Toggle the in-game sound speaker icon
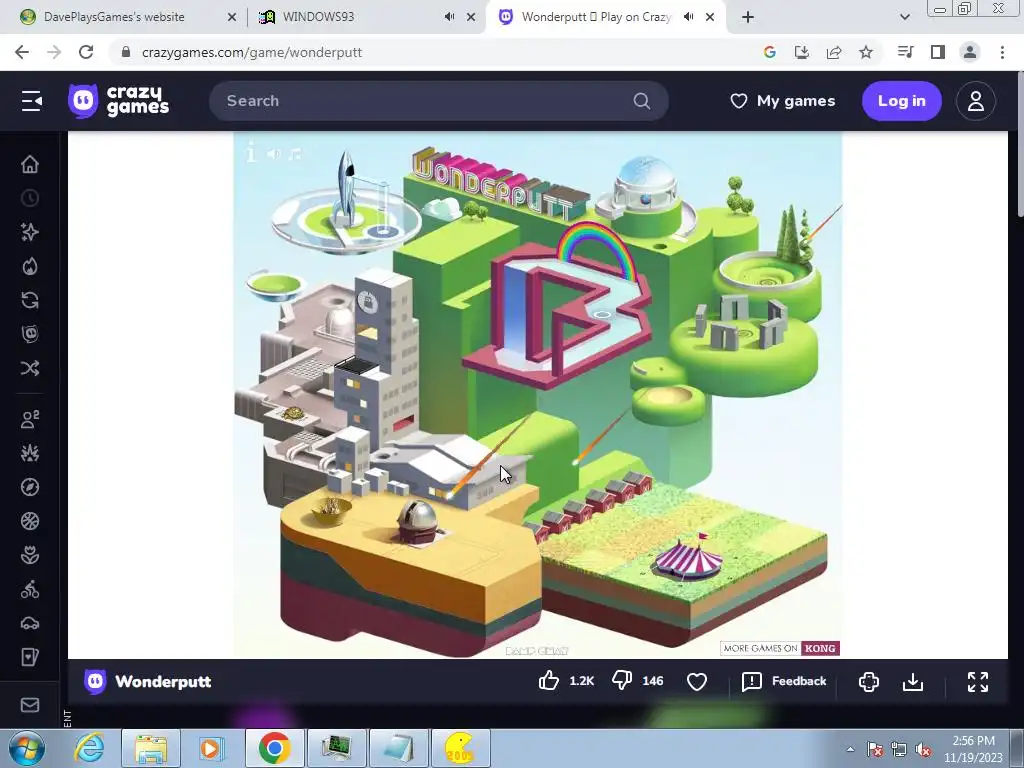 [x=273, y=153]
